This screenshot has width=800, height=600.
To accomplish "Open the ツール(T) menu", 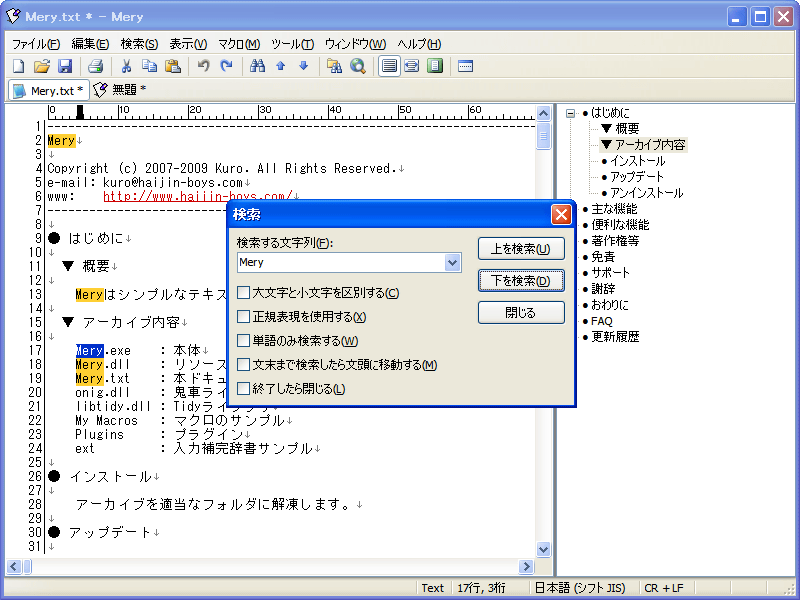I will coord(292,44).
